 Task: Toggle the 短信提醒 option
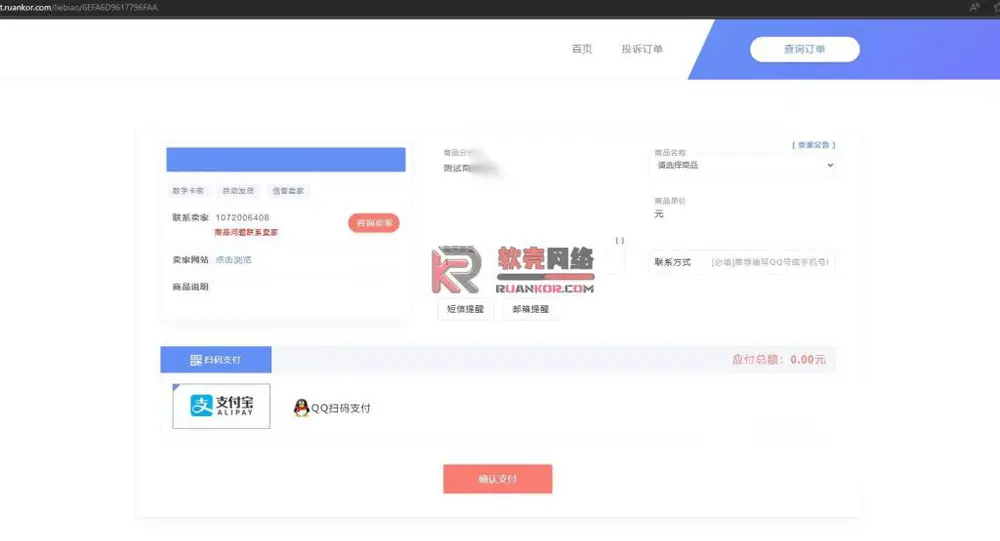pos(465,309)
